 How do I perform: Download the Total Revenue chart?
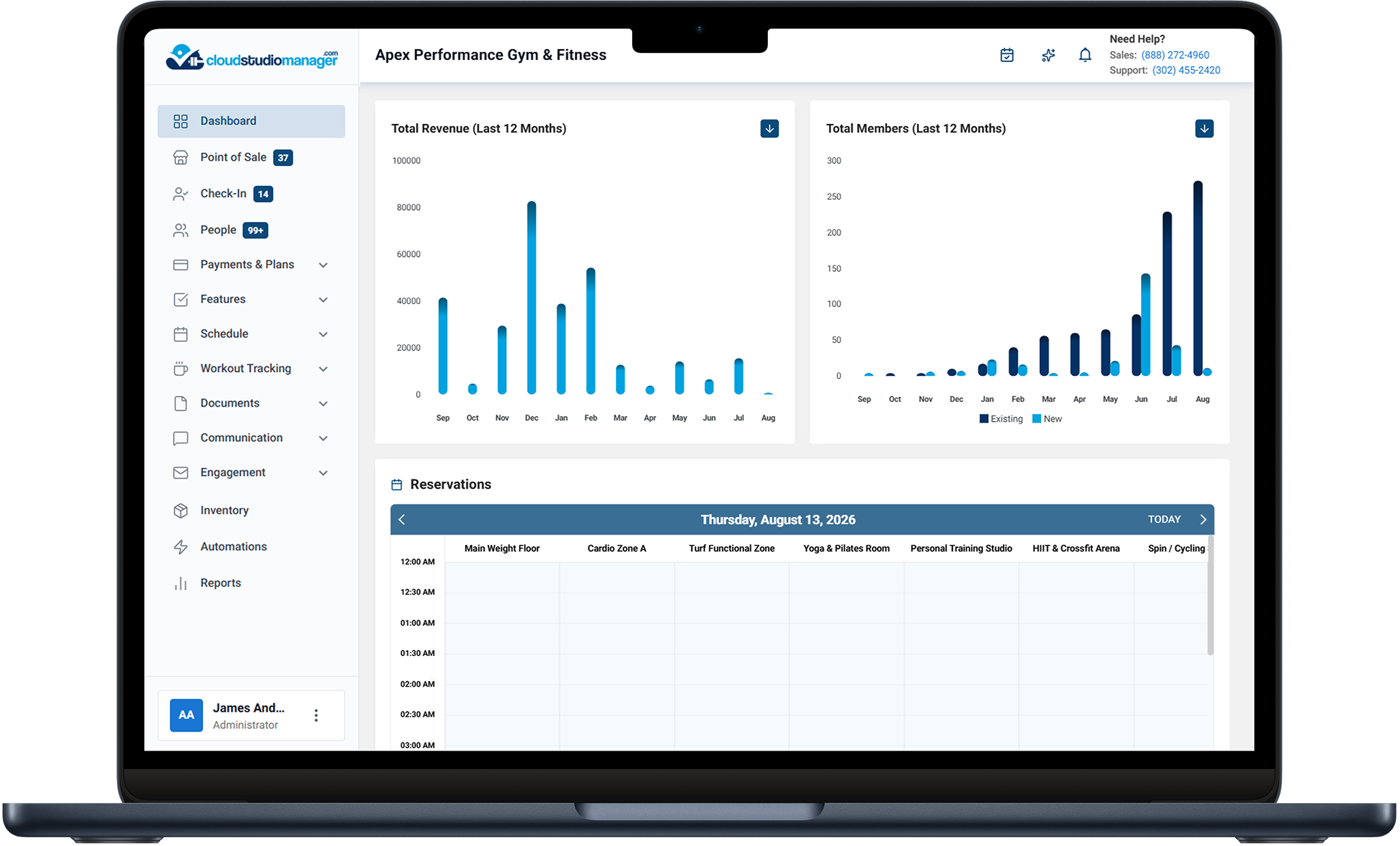770,129
